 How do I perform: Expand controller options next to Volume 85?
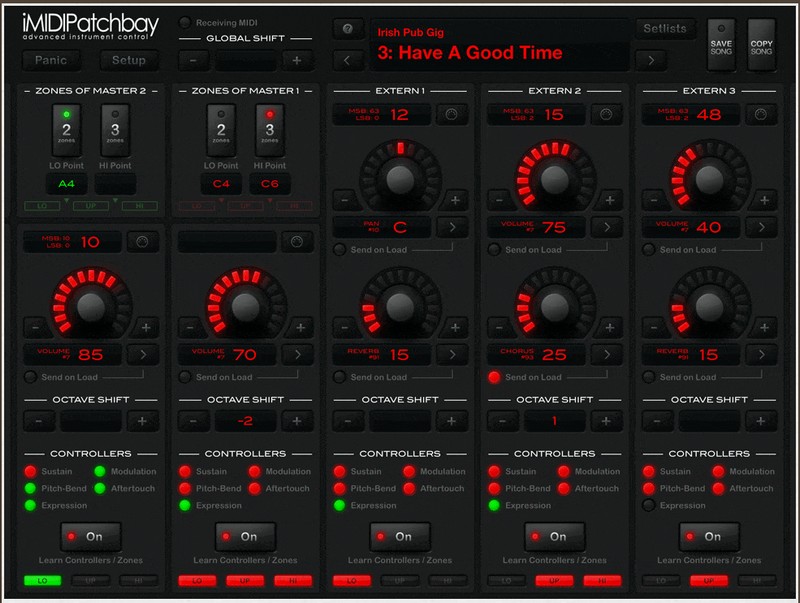point(144,354)
